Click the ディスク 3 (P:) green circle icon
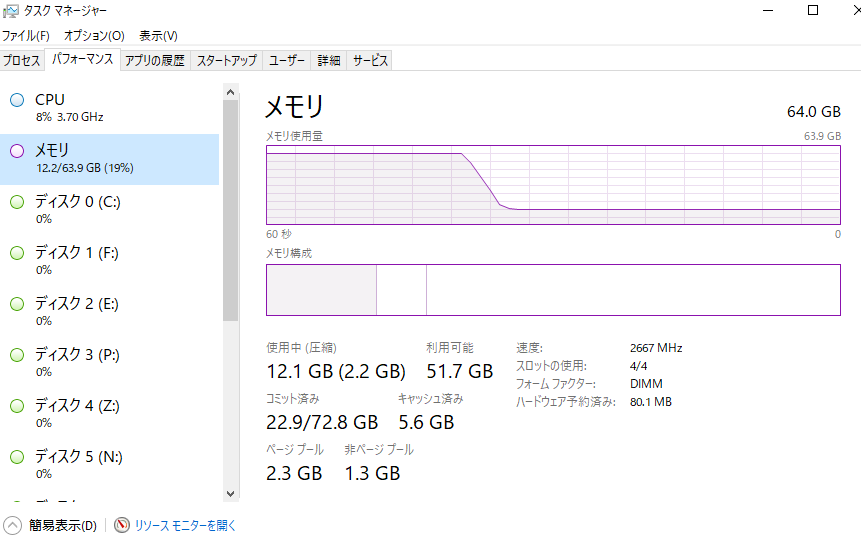861x545 pixels. click(17, 355)
